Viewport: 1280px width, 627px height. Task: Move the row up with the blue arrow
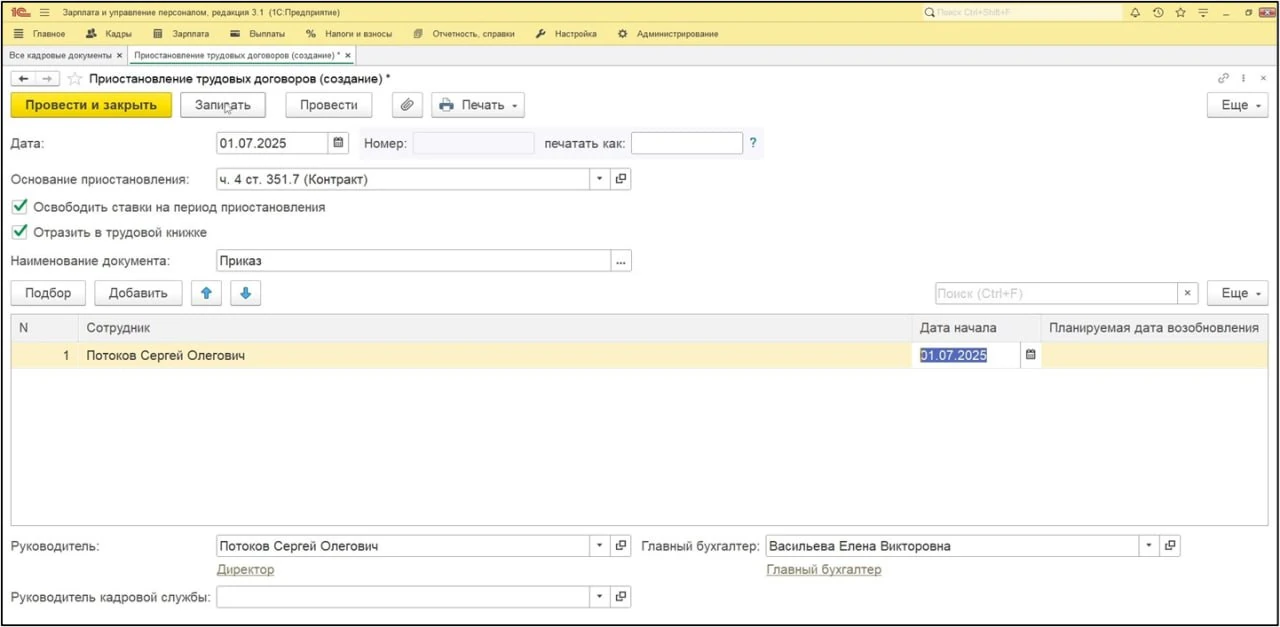pos(206,293)
